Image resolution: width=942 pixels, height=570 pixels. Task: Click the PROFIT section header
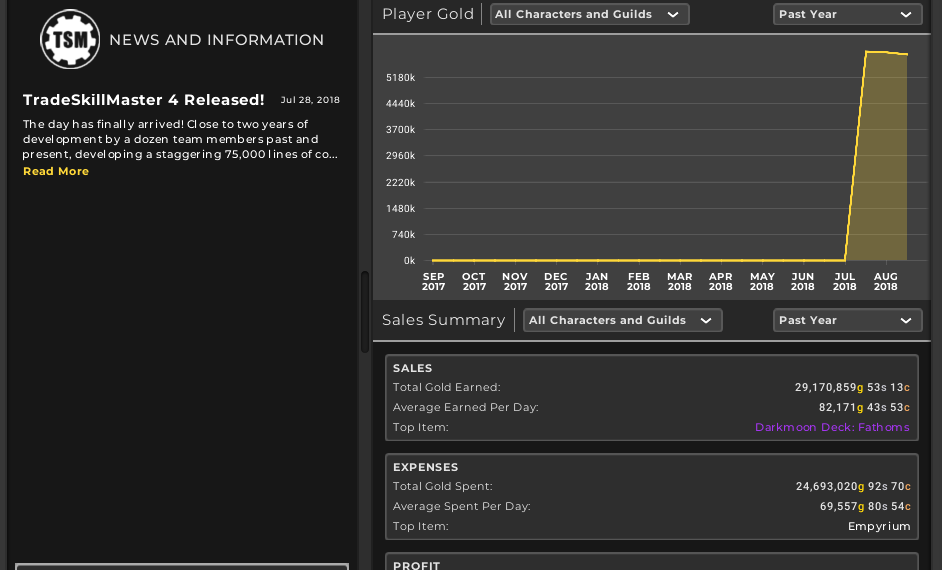[416, 565]
